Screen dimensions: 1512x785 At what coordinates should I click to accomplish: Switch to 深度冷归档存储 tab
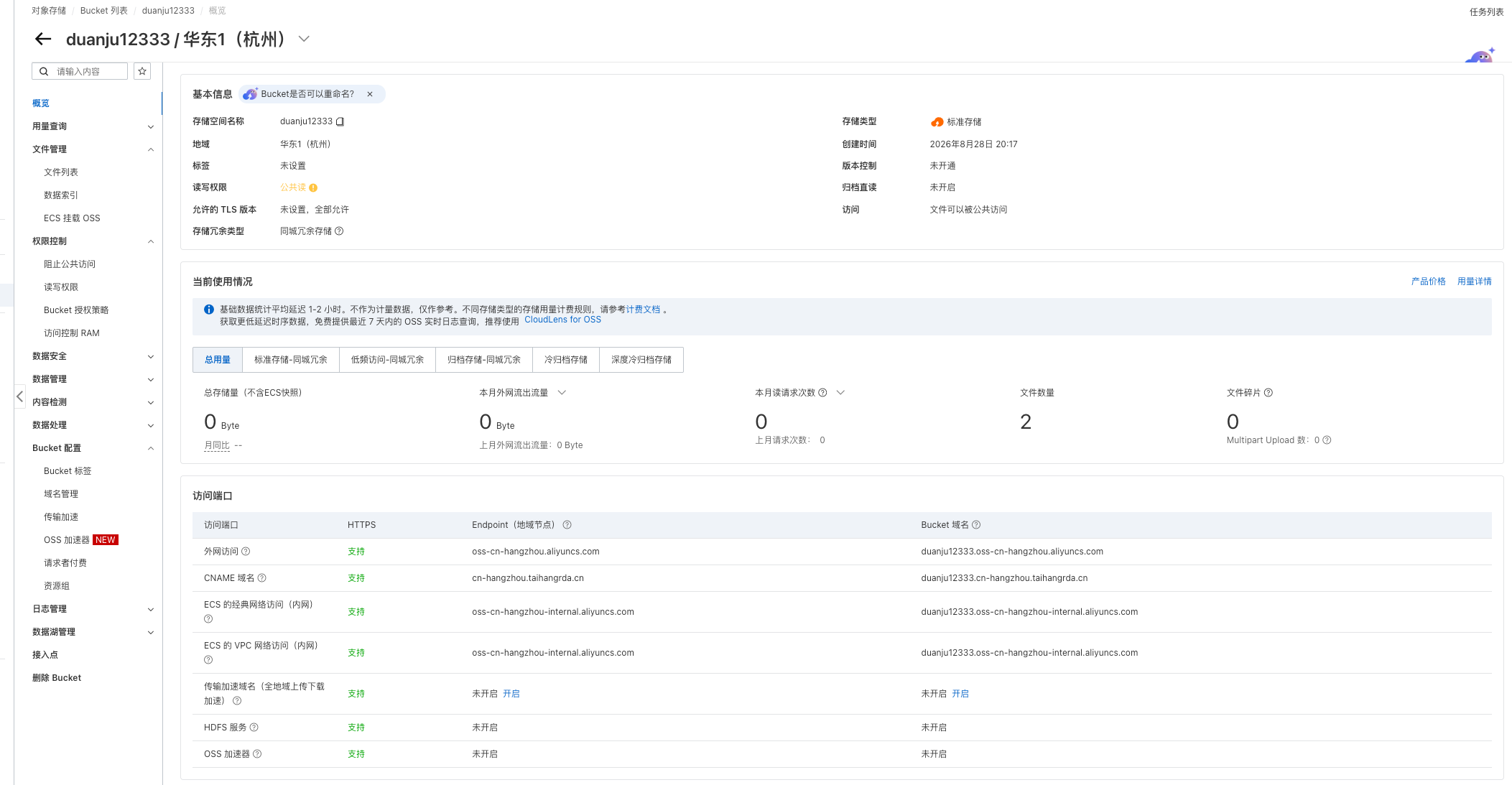click(641, 360)
